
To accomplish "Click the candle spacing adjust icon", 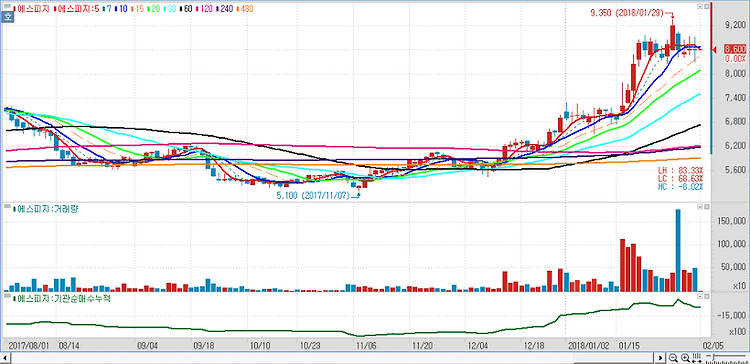I will click(697, 358).
